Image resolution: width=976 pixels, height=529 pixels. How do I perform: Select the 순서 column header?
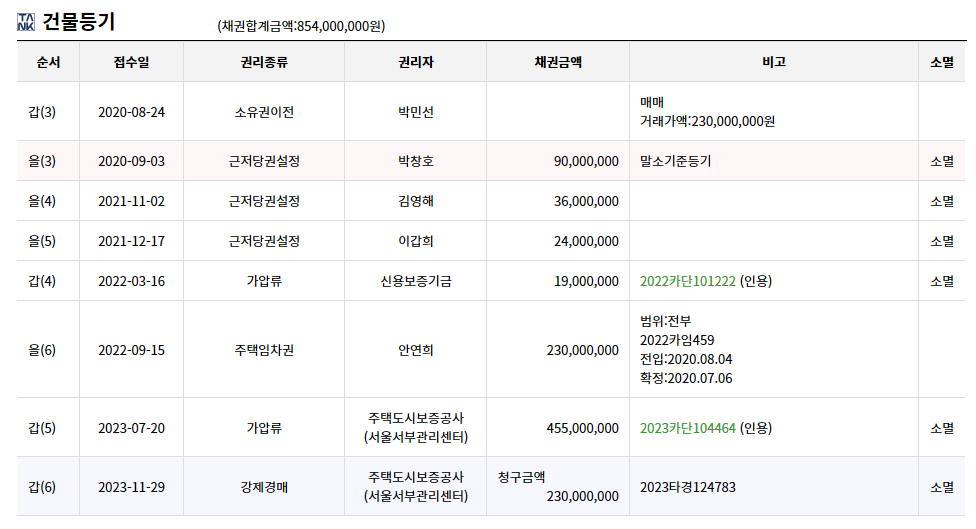(49, 62)
